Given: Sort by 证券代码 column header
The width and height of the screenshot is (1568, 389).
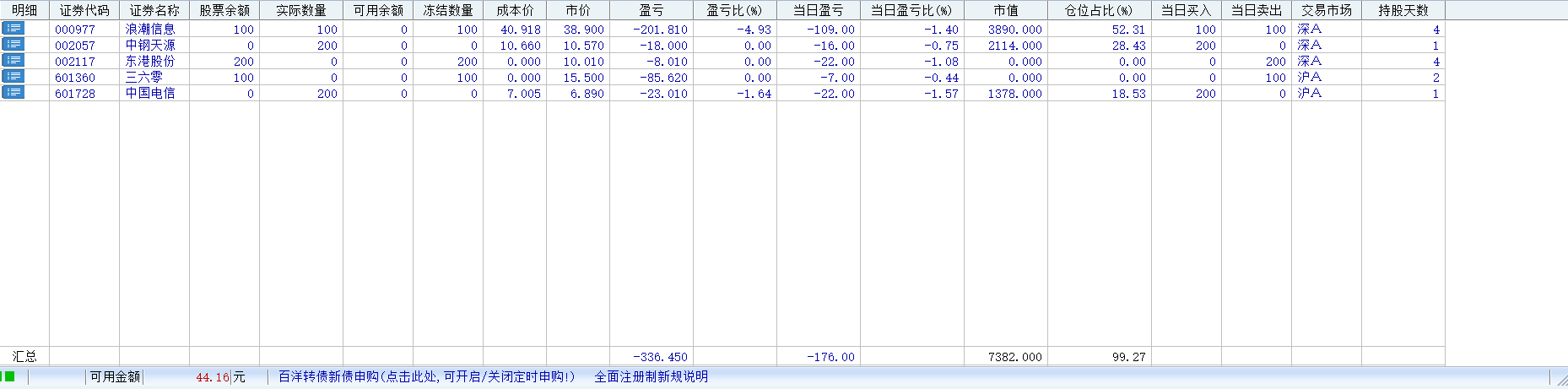Looking at the screenshot, I should pyautogui.click(x=84, y=10).
